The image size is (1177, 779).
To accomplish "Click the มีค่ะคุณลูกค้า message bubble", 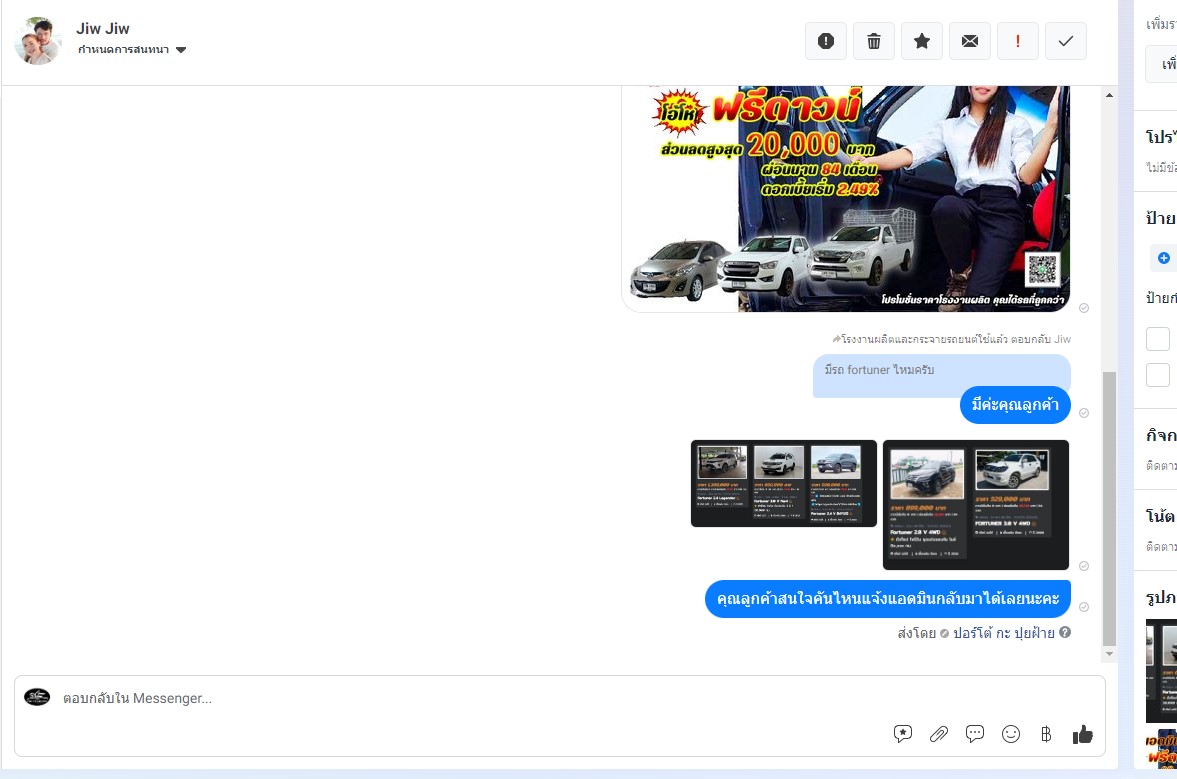I will 1015,405.
